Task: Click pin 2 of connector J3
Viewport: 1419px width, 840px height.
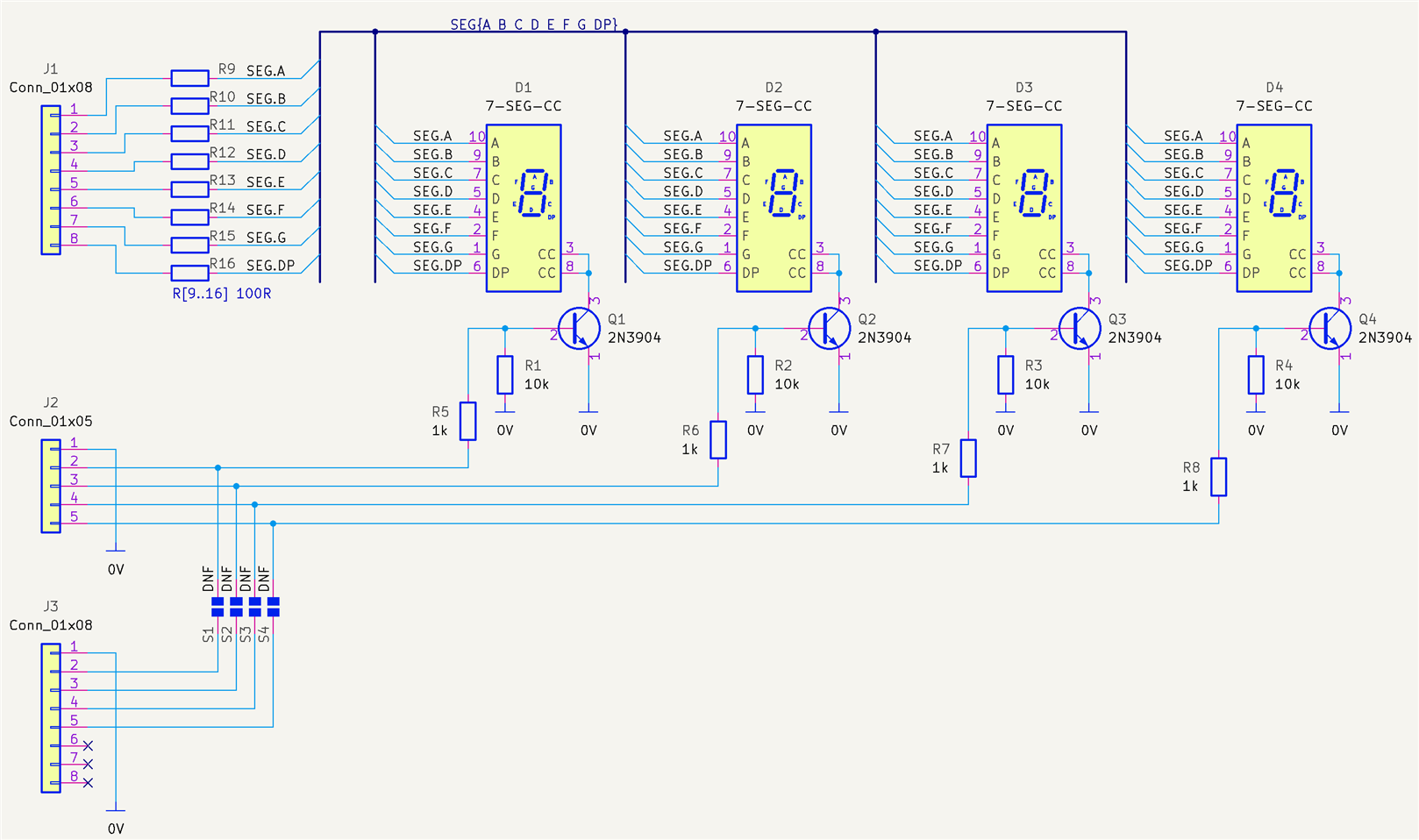Action: tap(74, 666)
